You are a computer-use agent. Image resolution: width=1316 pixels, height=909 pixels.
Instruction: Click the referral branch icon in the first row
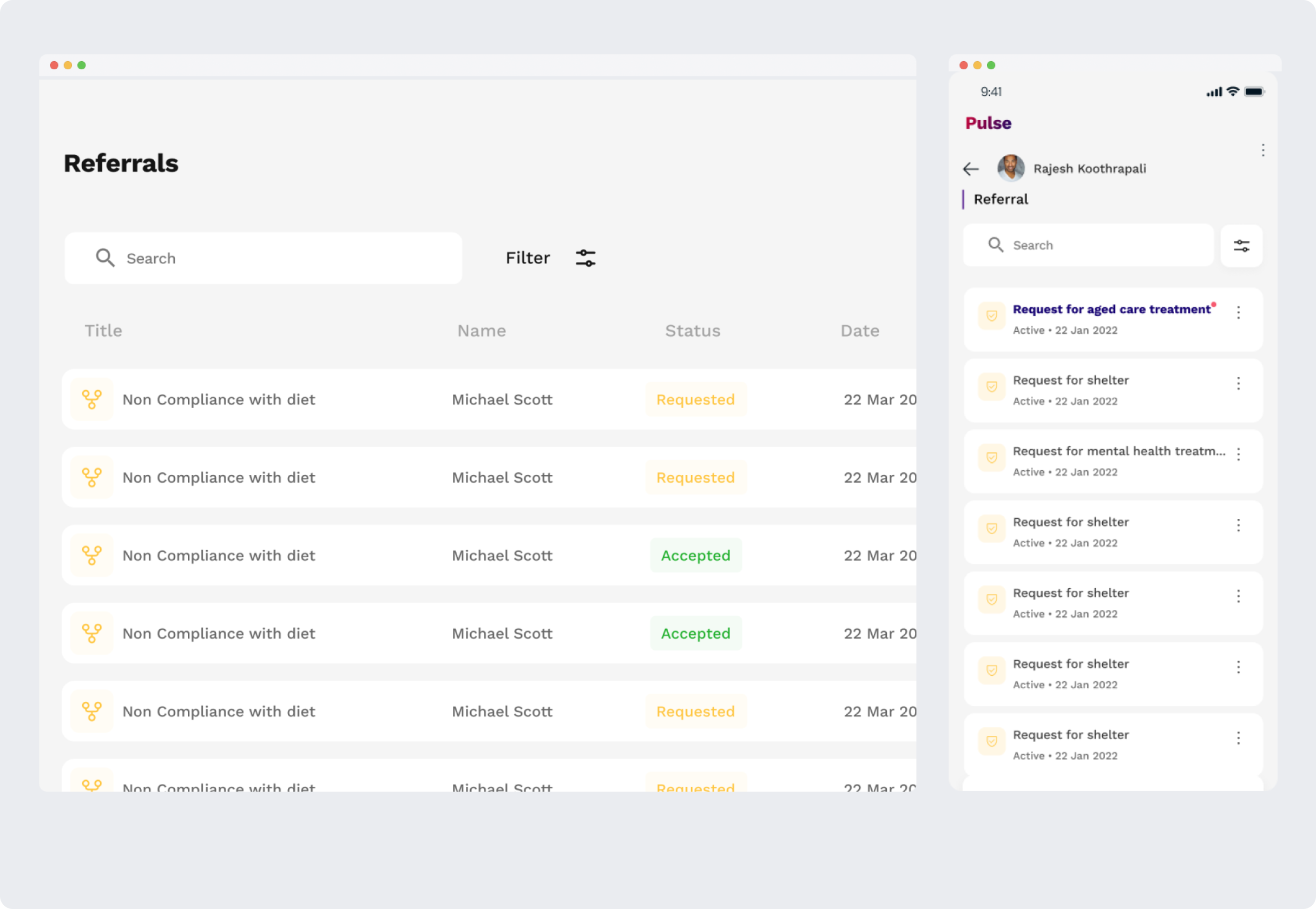pyautogui.click(x=91, y=399)
